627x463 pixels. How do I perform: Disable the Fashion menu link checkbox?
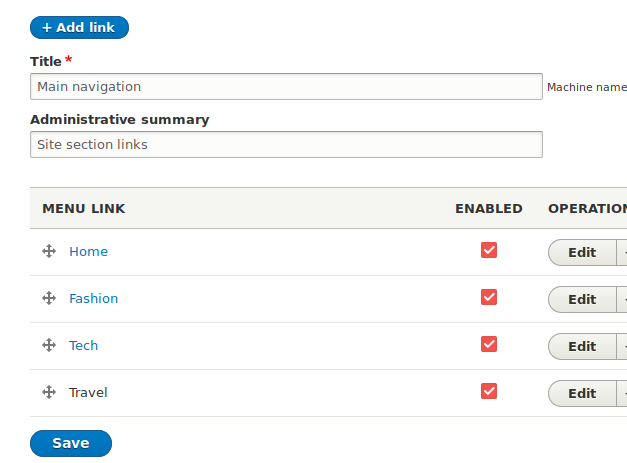point(489,297)
